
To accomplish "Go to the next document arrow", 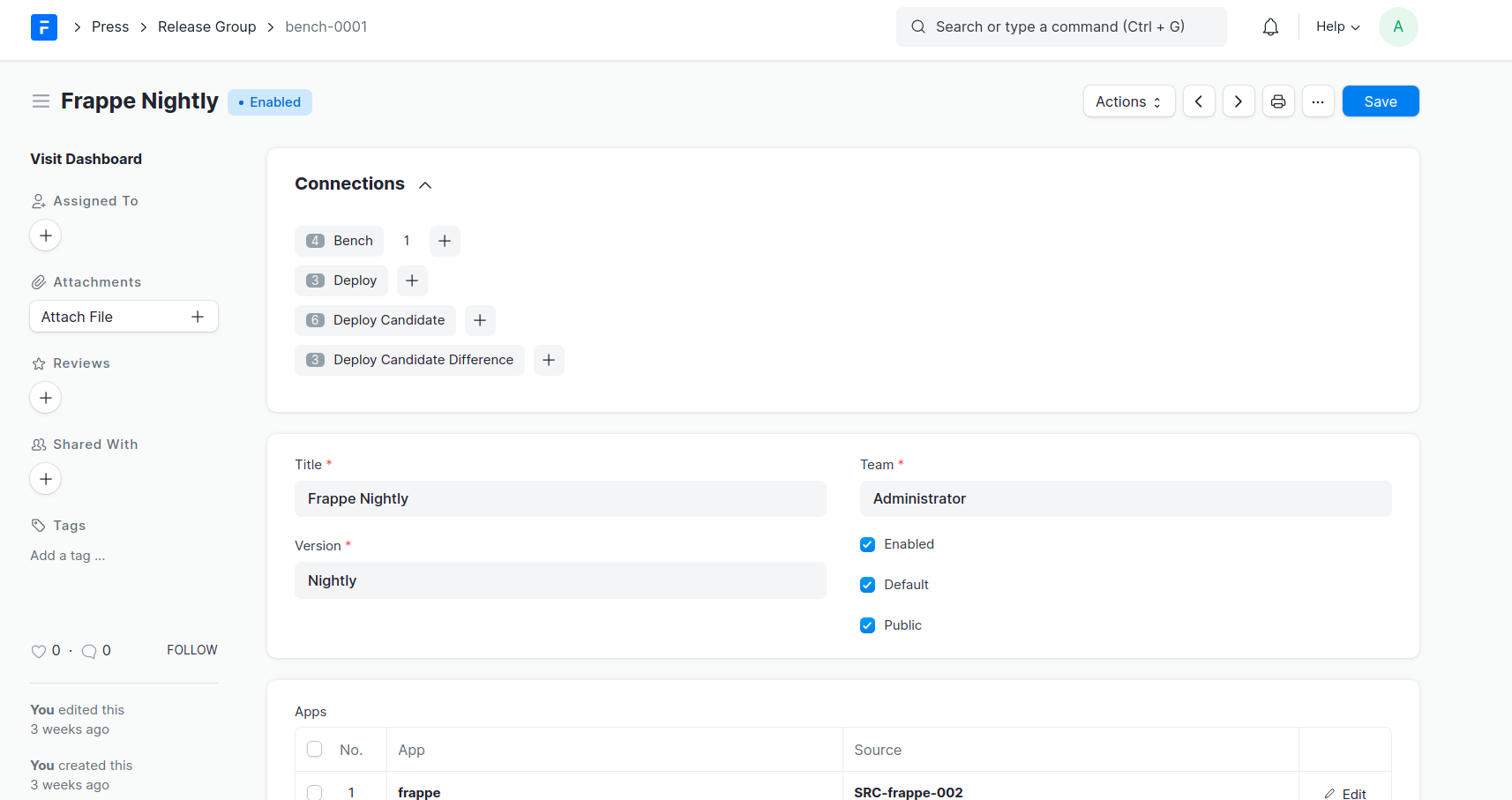I will point(1239,101).
